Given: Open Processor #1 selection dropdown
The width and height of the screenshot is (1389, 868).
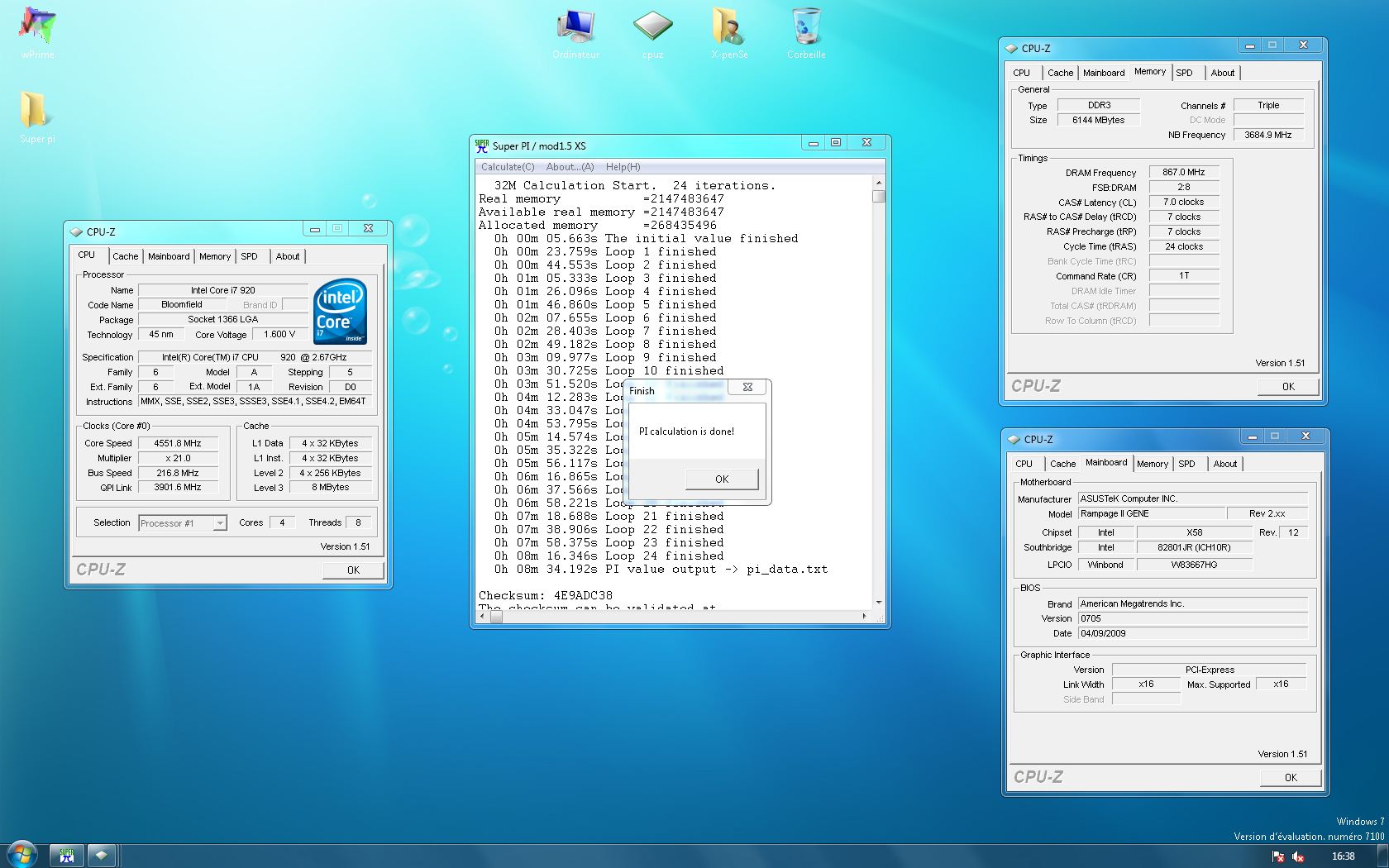Looking at the screenshot, I should pyautogui.click(x=183, y=522).
